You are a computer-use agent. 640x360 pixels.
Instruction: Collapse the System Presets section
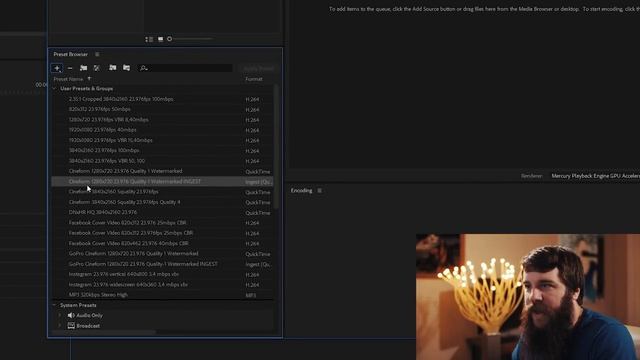coord(54,305)
